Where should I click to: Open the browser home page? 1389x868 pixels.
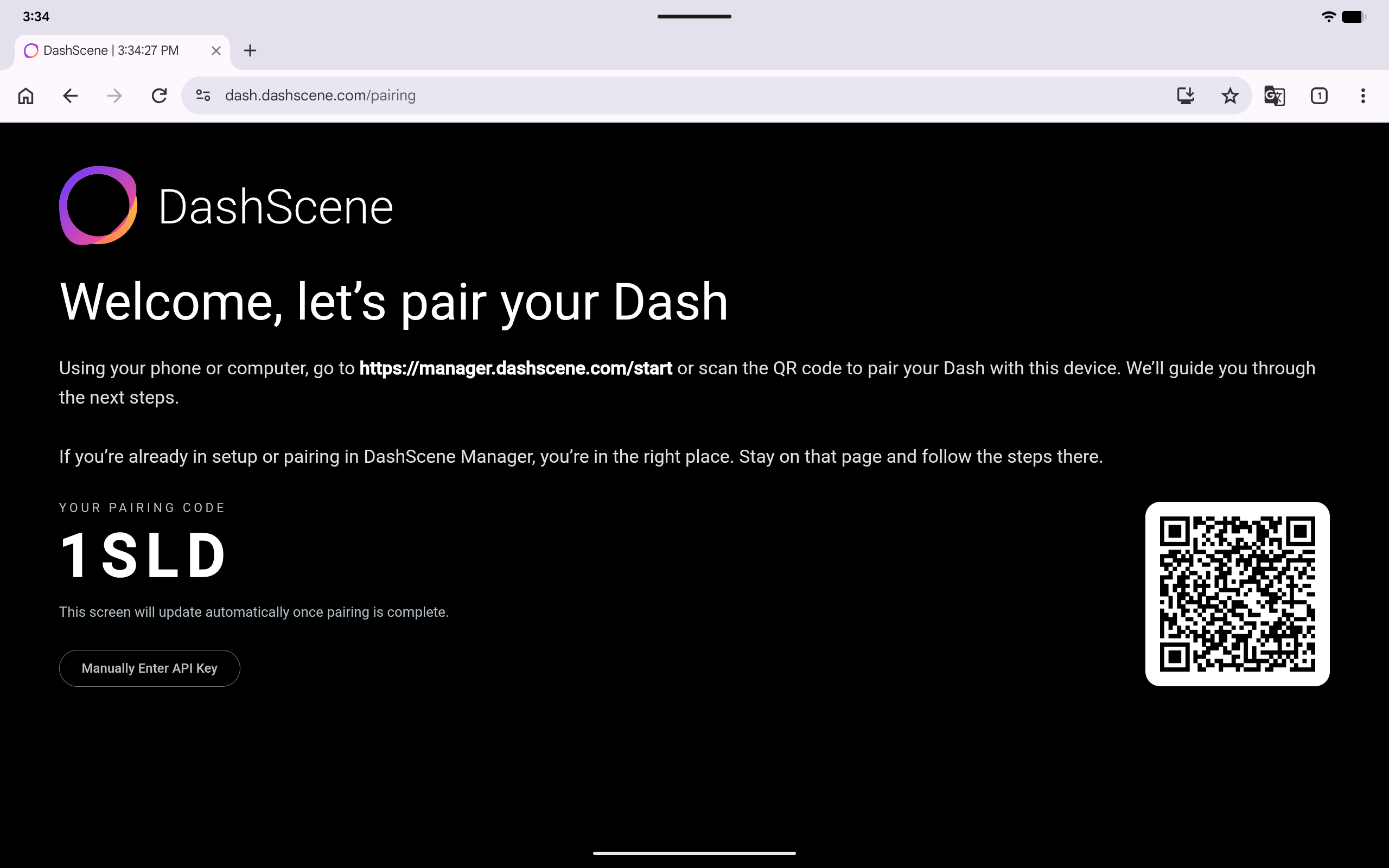tap(26, 95)
